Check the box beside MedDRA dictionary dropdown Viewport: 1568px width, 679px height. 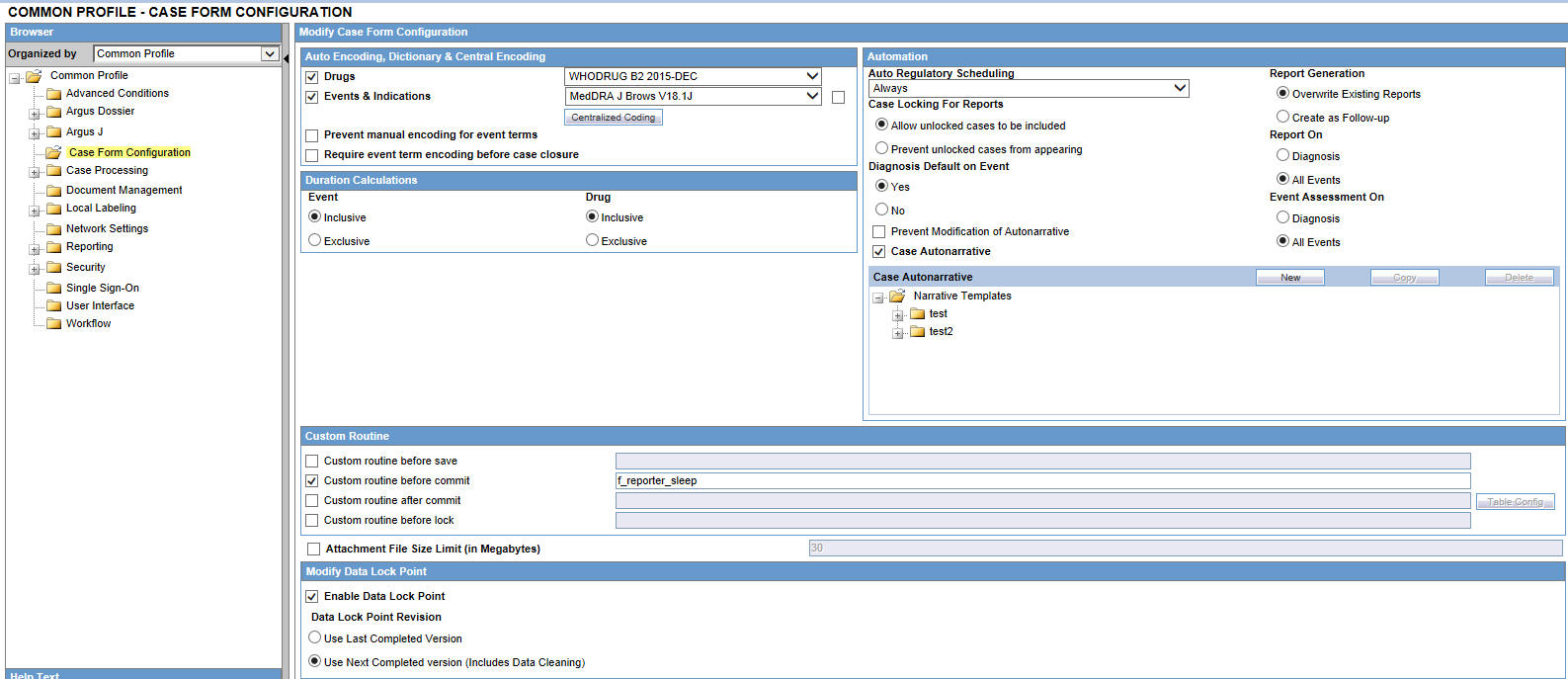(x=838, y=97)
